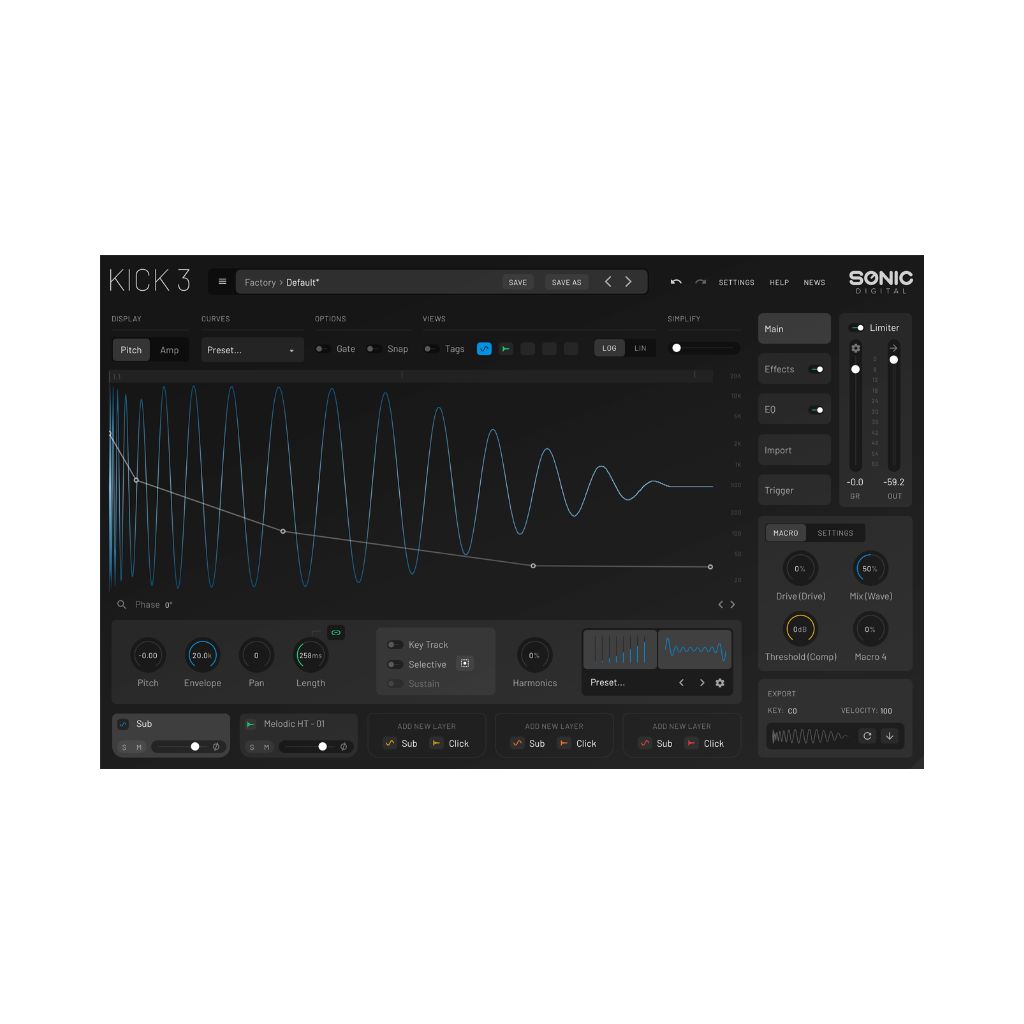The width and height of the screenshot is (1024, 1024).
Task: Open the waveform Preset... selector
Action: 607,682
